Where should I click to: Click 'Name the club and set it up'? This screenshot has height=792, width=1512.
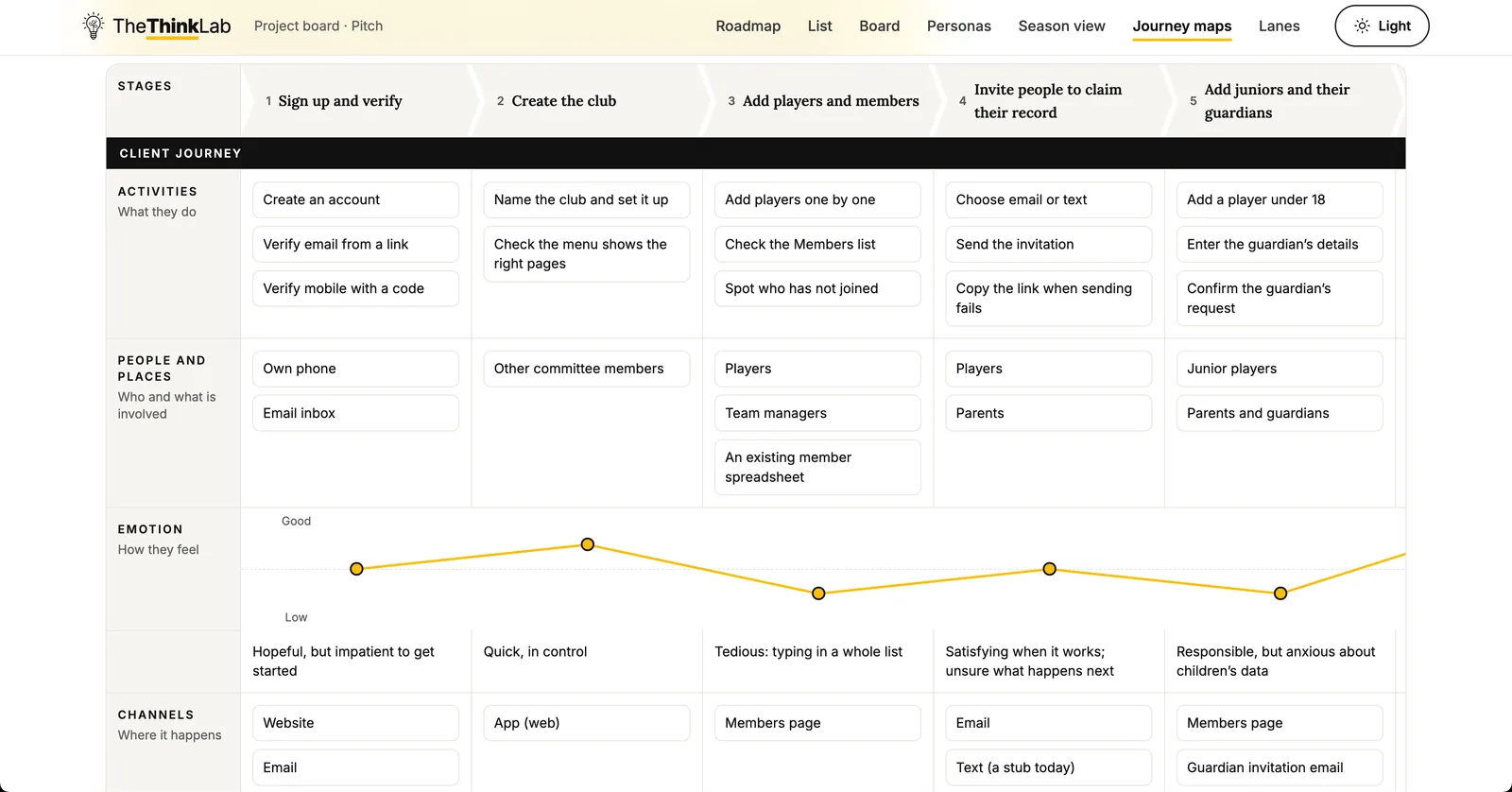tap(587, 199)
